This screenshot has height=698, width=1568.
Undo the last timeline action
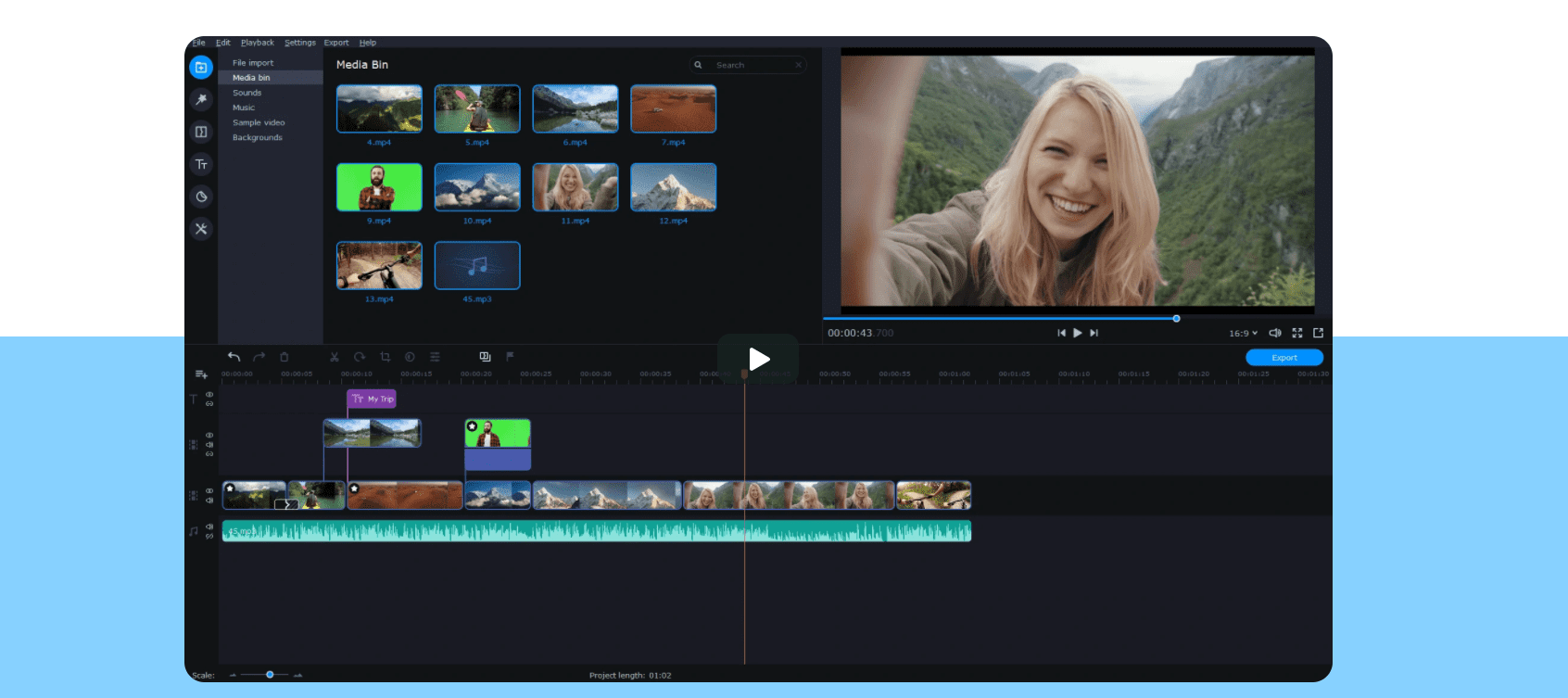pos(234,357)
